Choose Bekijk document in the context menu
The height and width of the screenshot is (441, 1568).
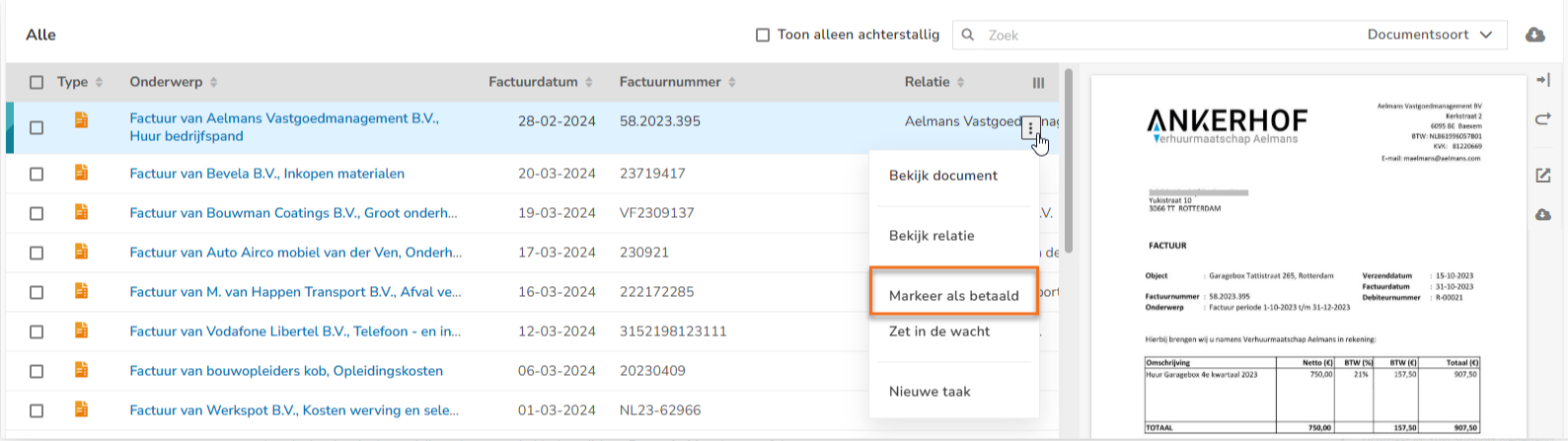click(943, 176)
